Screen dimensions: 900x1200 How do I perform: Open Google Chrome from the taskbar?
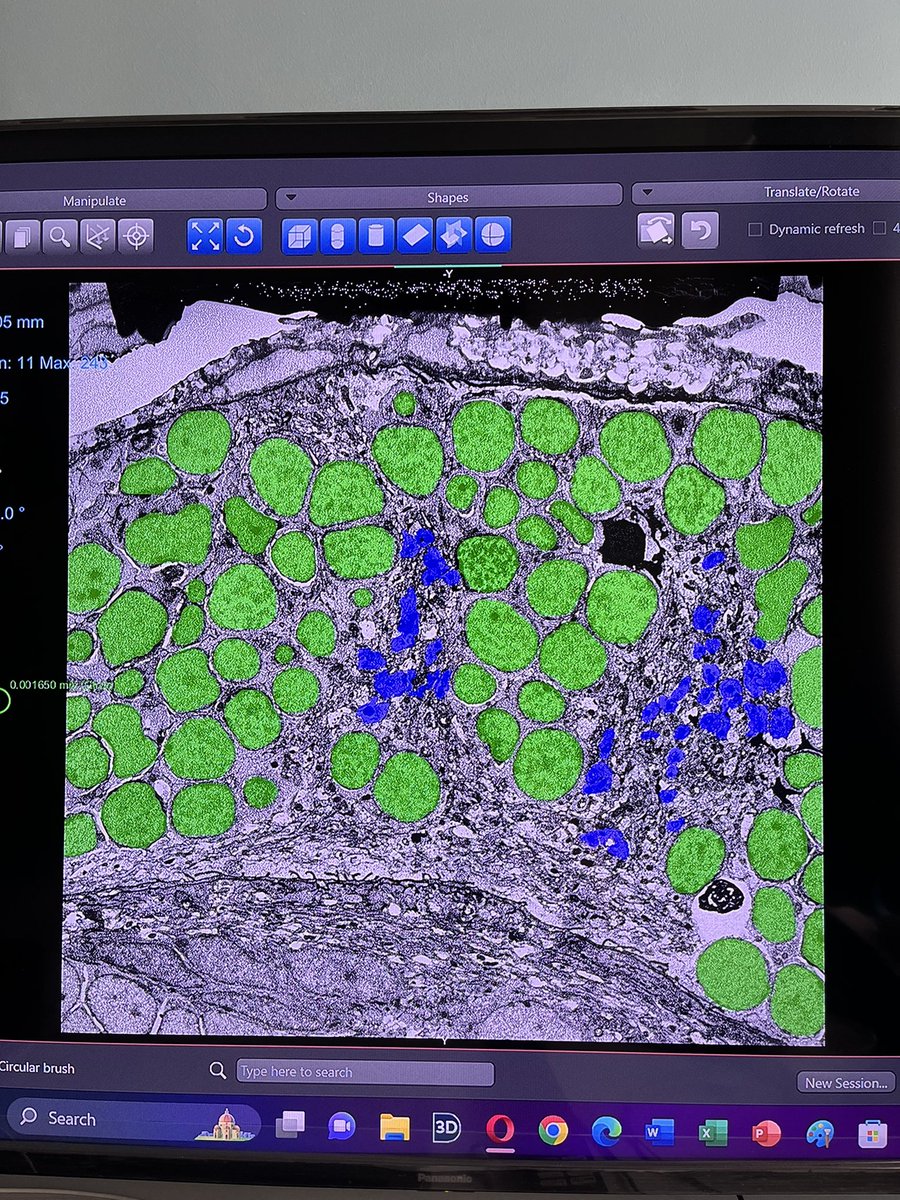[x=553, y=1130]
